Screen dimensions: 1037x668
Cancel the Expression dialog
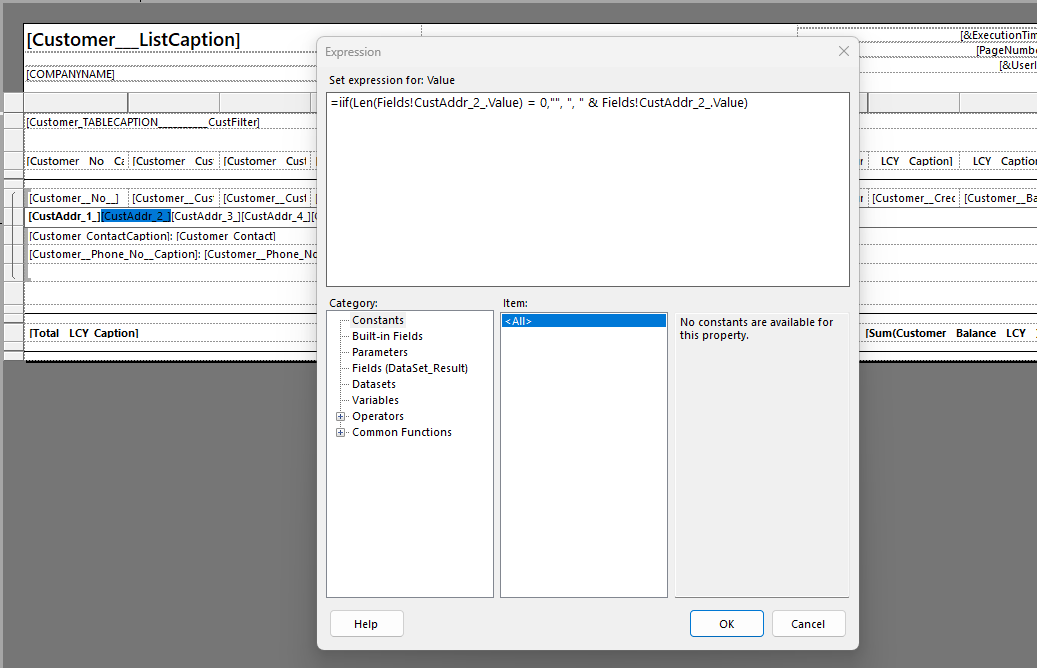pyautogui.click(x=808, y=623)
